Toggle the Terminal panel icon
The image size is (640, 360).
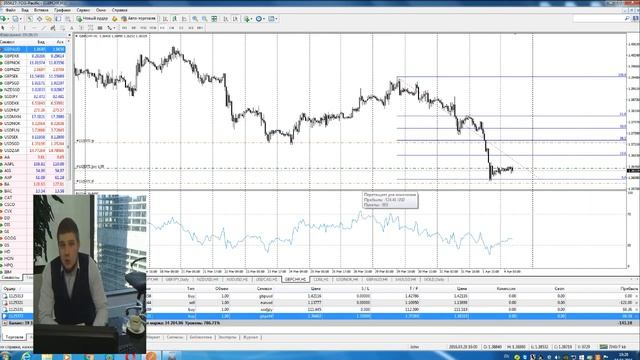(58, 19)
